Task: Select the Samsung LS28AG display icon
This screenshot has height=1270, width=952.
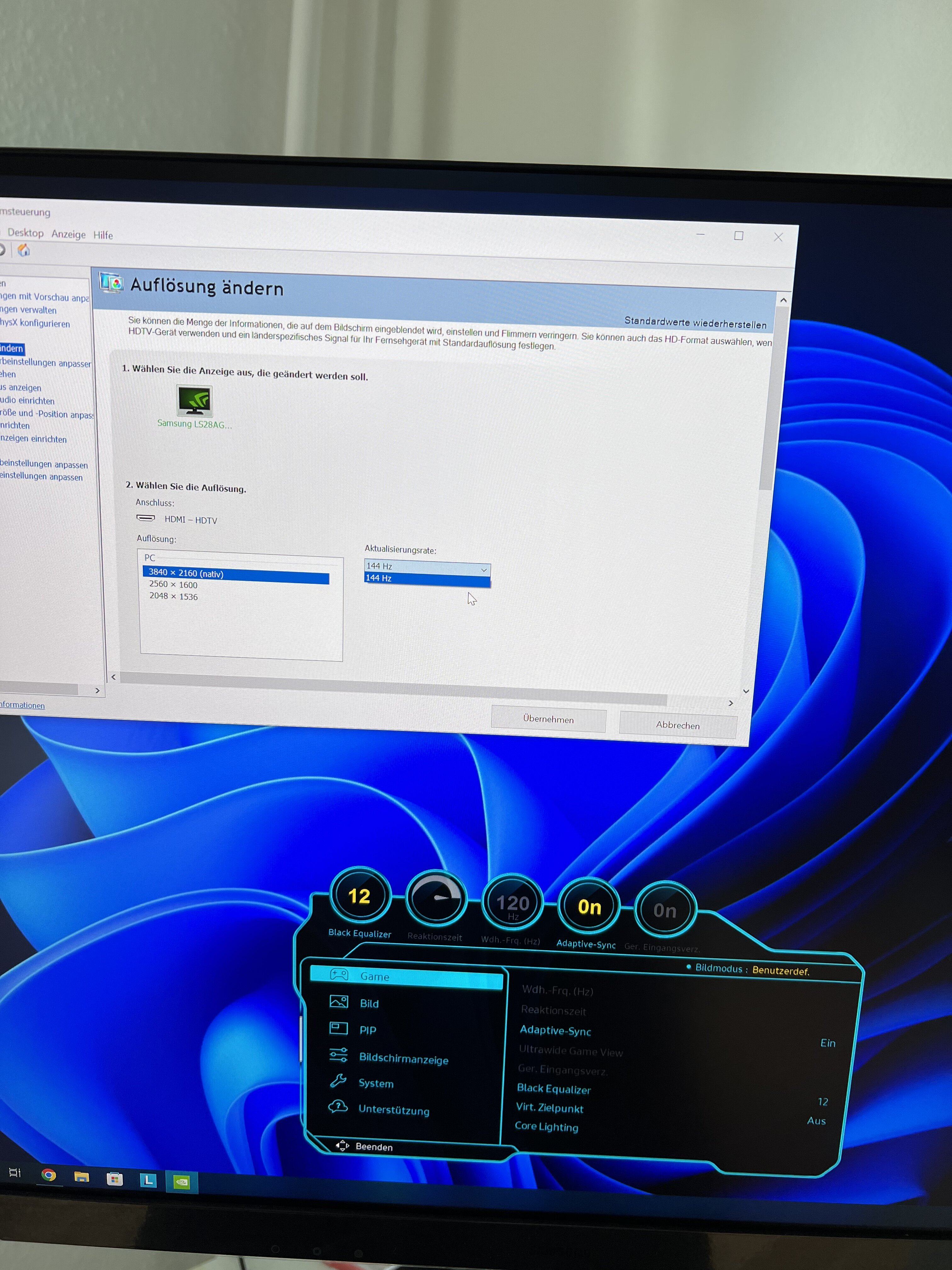Action: [x=195, y=401]
